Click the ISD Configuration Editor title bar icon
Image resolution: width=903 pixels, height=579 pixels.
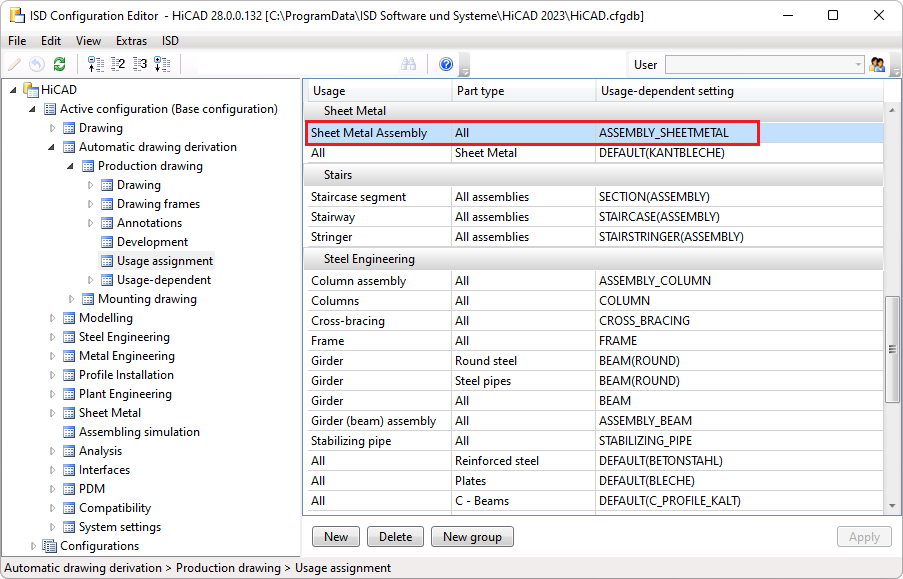(17, 16)
